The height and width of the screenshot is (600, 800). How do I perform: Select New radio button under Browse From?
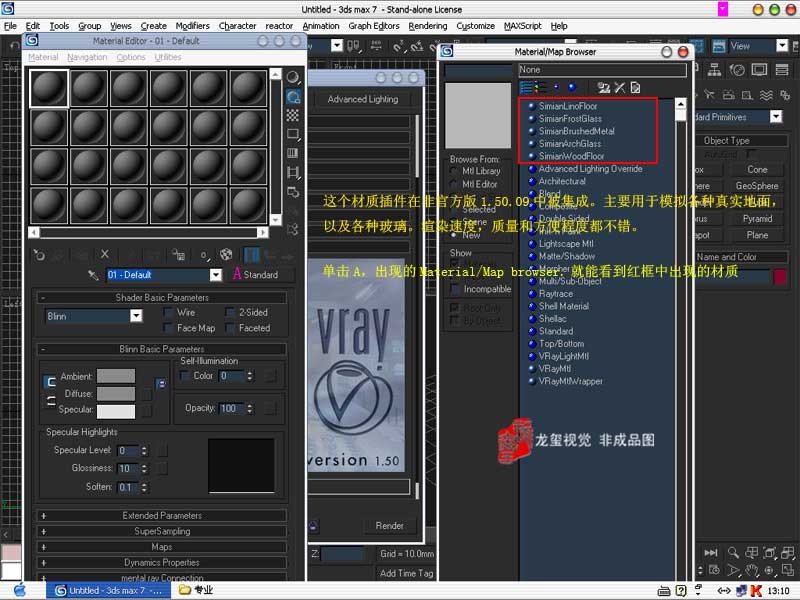[x=453, y=235]
